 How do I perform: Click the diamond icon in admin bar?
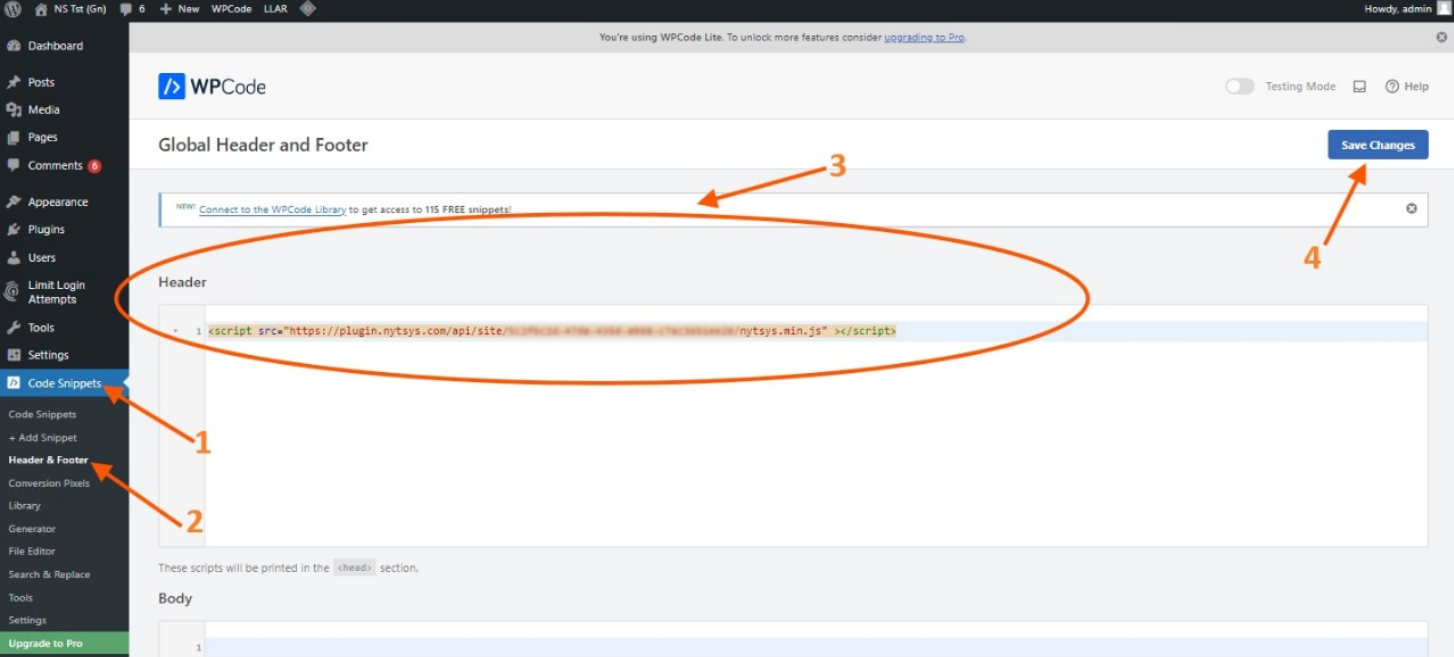[x=308, y=9]
